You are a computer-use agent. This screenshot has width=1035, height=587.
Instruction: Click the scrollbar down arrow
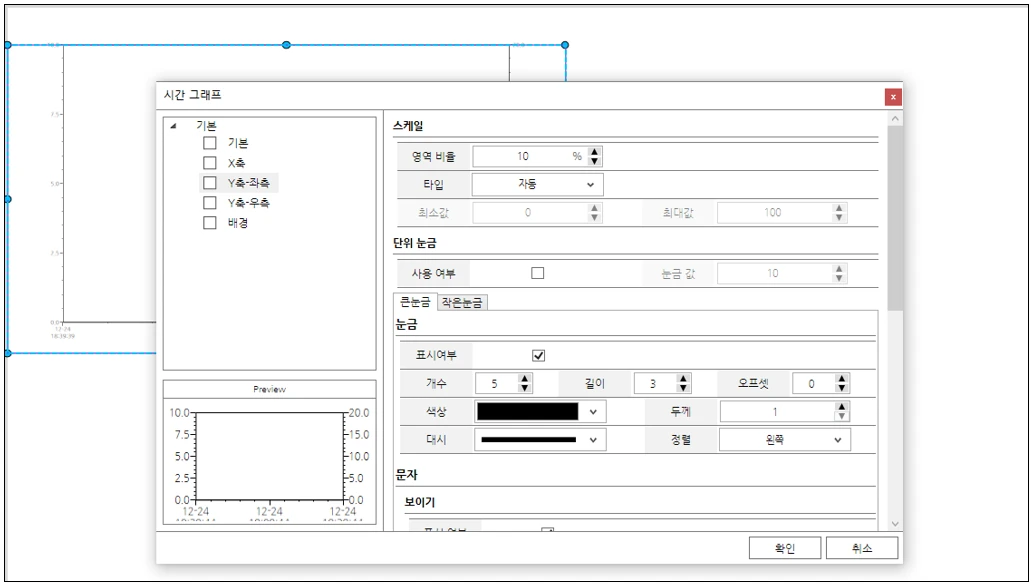point(895,524)
